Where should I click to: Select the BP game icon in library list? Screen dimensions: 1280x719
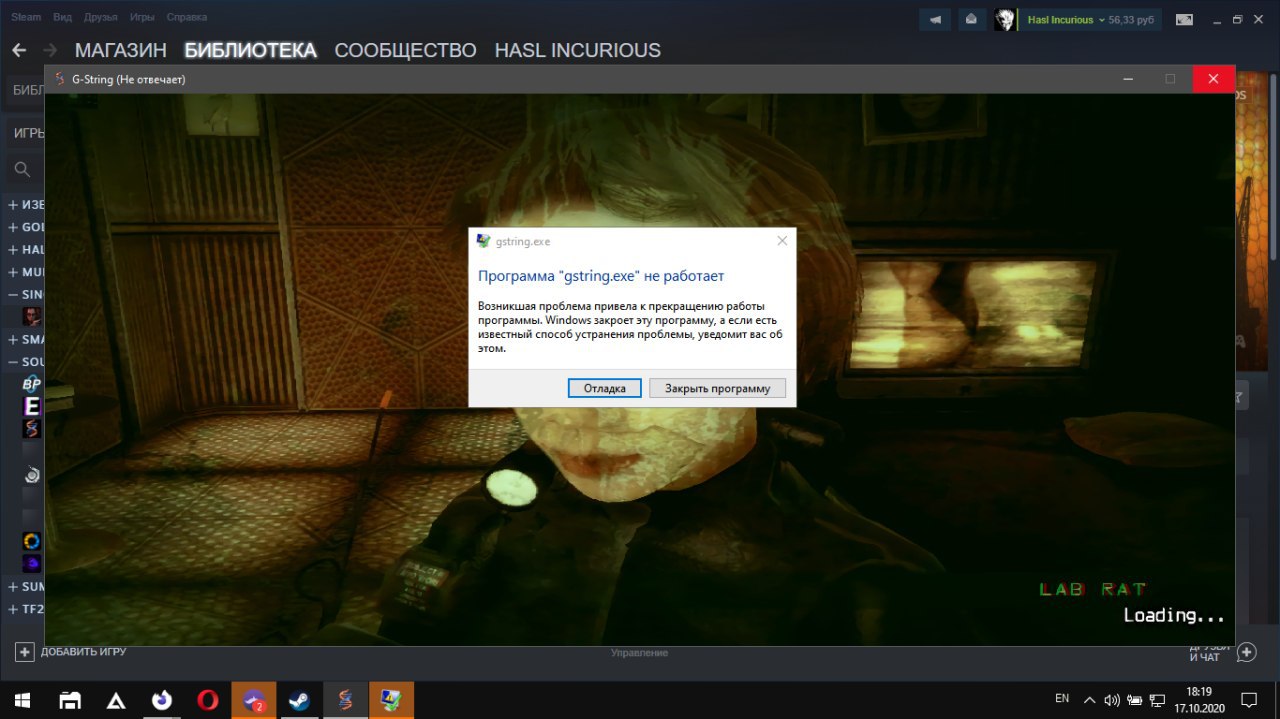click(32, 384)
